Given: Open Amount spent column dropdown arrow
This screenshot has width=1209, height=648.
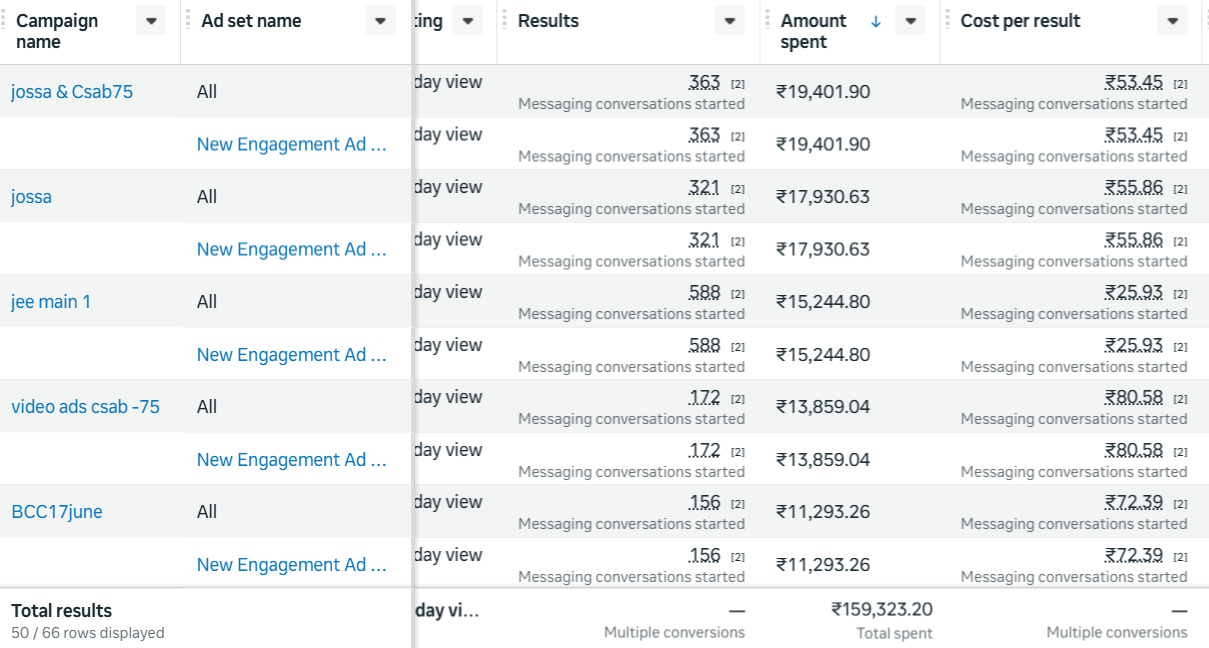Looking at the screenshot, I should pyautogui.click(x=910, y=20).
